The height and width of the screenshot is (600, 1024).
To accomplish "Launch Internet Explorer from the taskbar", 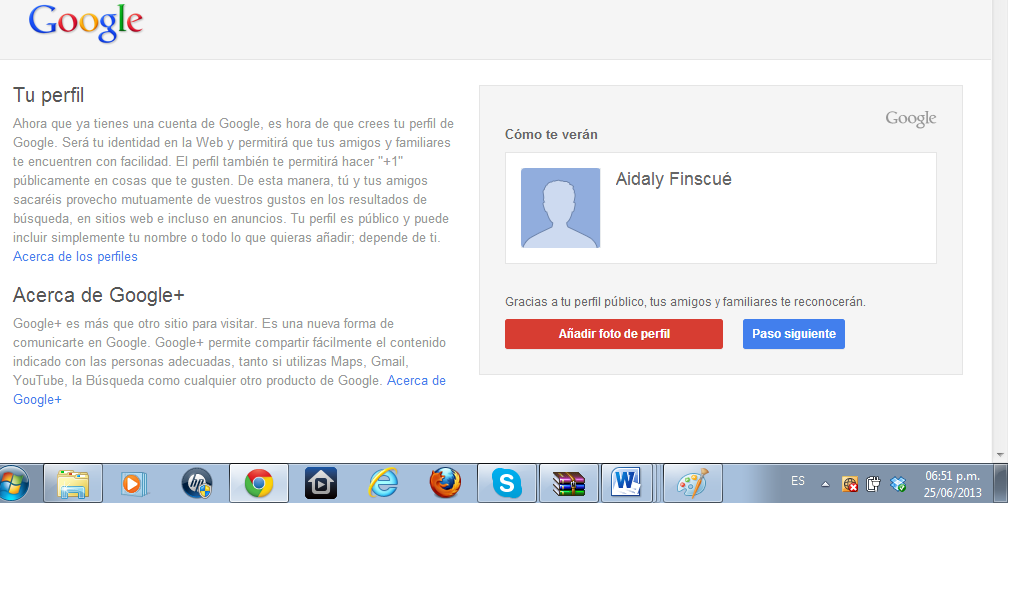I will tap(382, 481).
